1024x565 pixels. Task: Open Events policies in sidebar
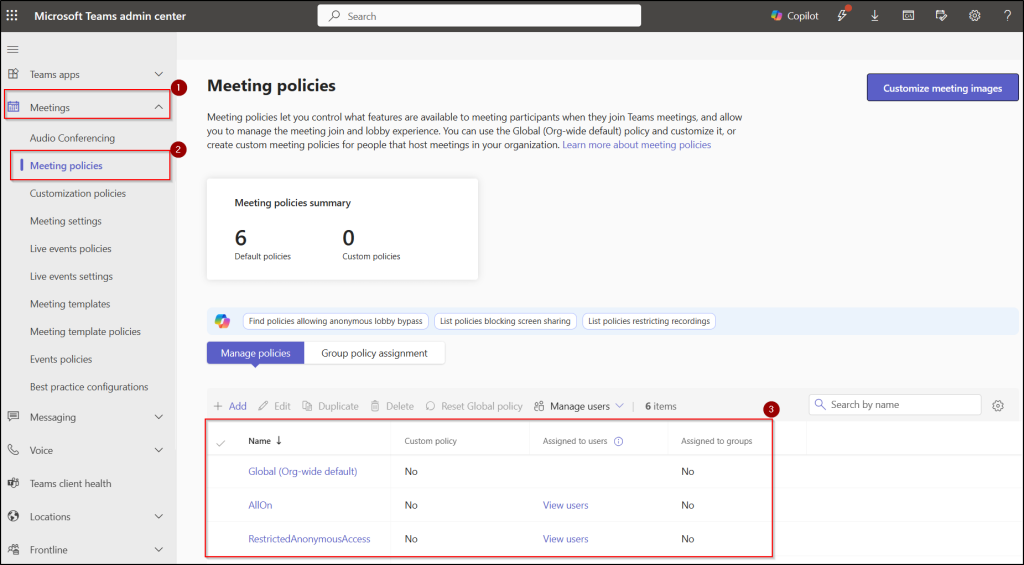[61, 359]
